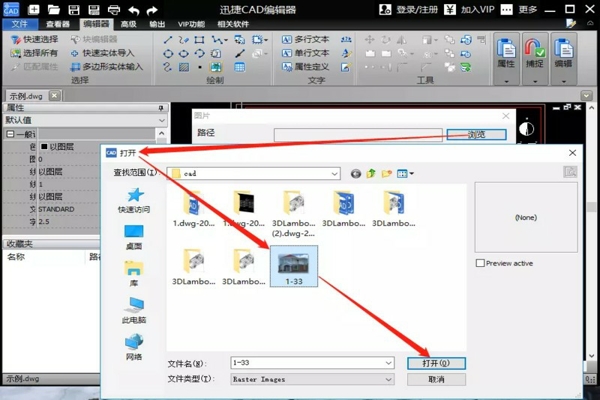Click the 取消 button
This screenshot has height=400, width=600.
pyautogui.click(x=436, y=379)
